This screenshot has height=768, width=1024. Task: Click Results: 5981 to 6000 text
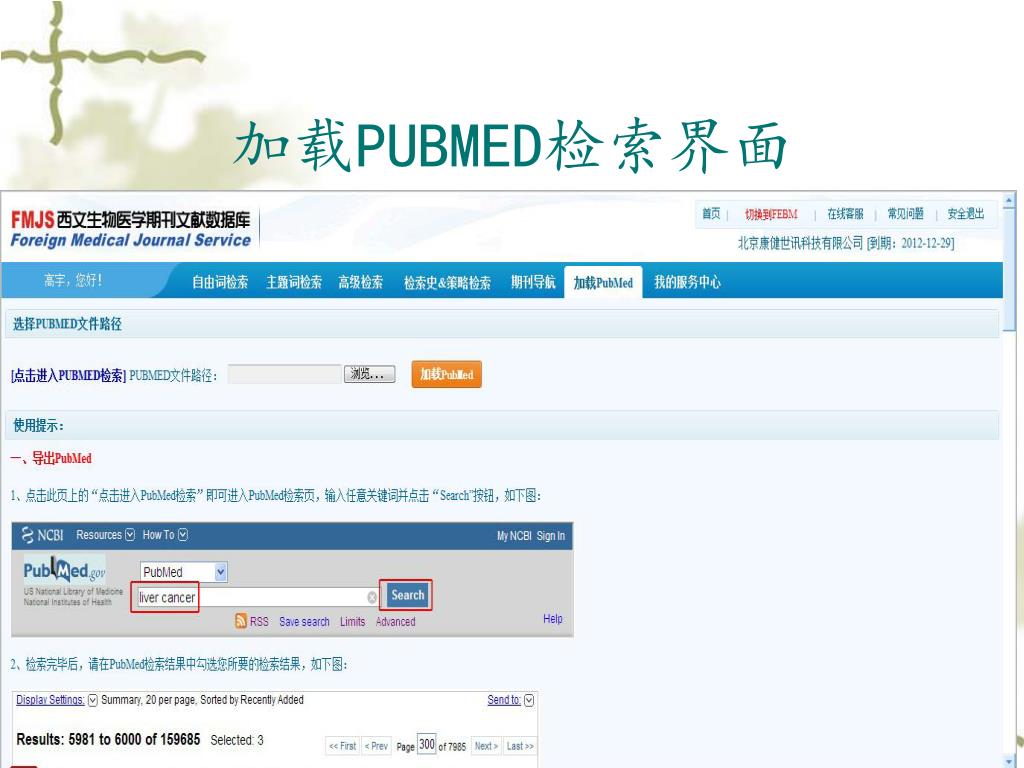(x=108, y=739)
